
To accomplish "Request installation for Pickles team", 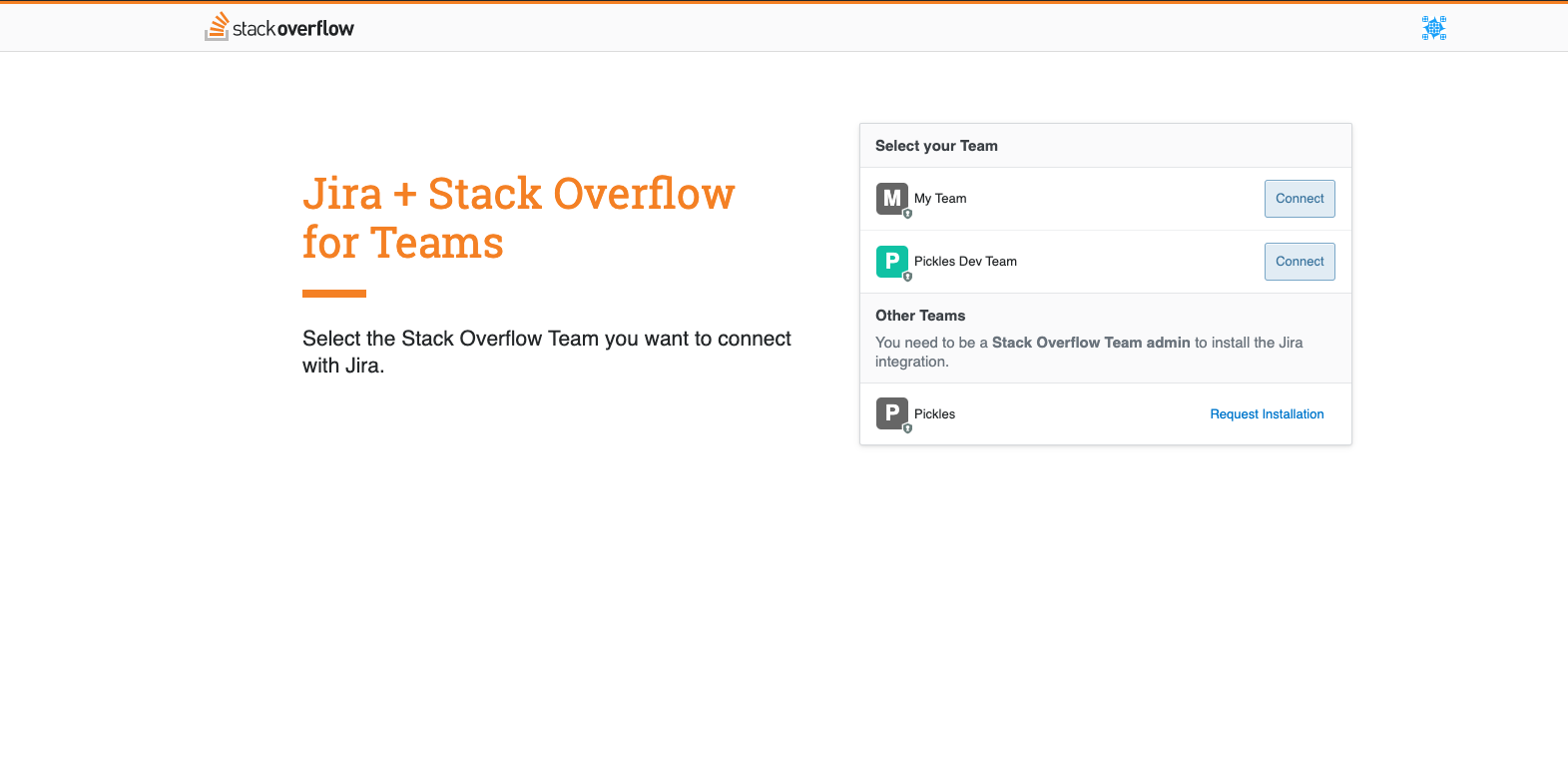I will click(1267, 414).
